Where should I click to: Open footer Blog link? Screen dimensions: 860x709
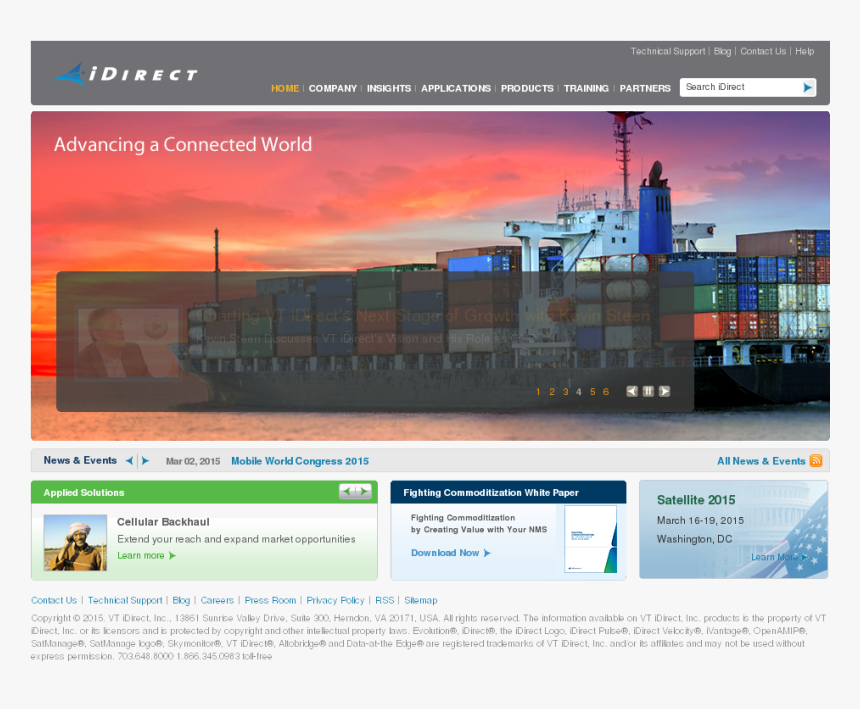pos(181,600)
